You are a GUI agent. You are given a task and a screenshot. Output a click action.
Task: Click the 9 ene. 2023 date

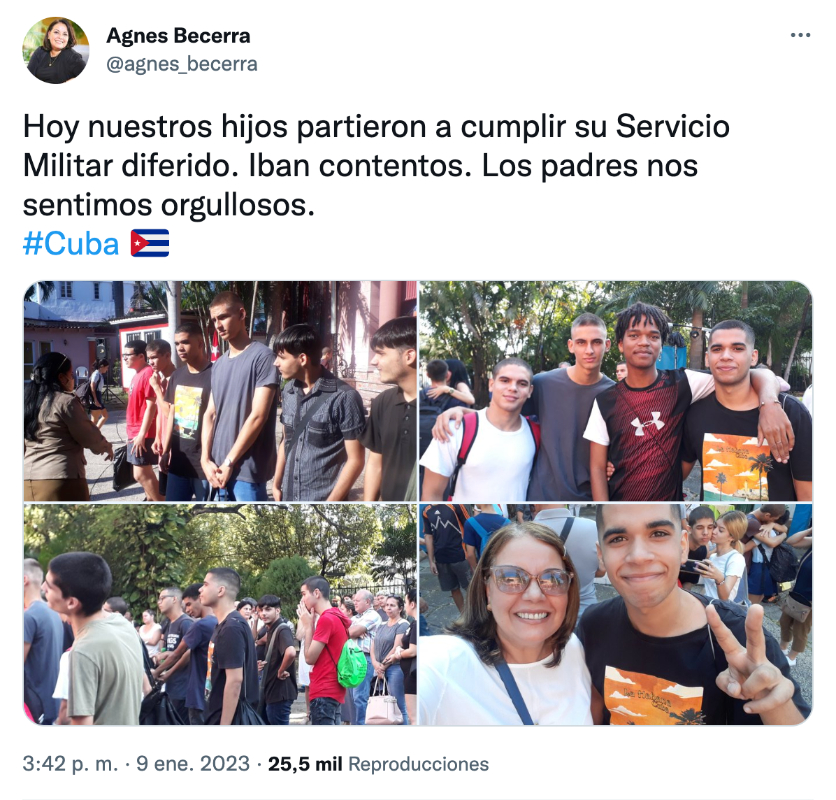[x=193, y=764]
